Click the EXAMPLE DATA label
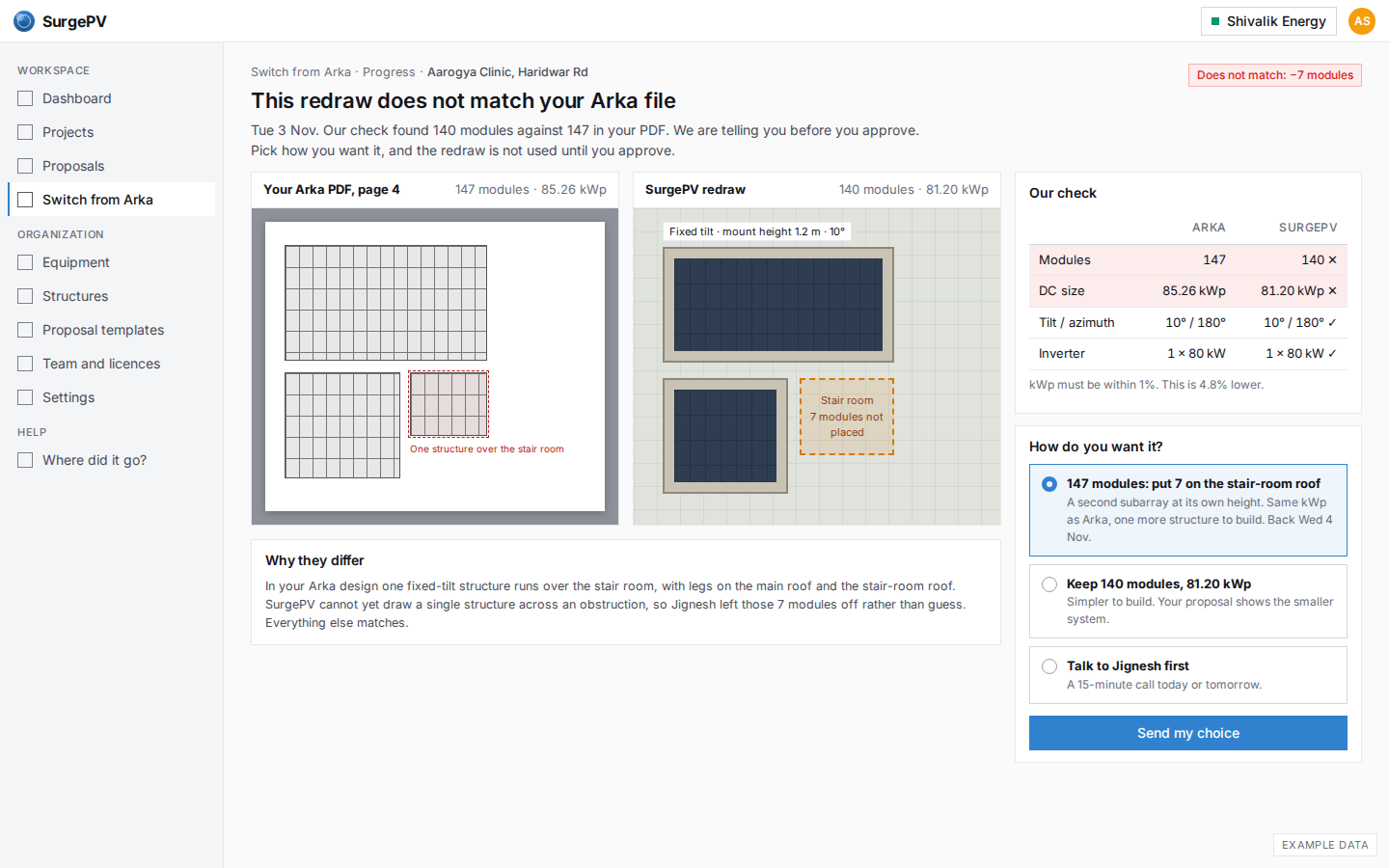The width and height of the screenshot is (1389, 868). (1325, 845)
